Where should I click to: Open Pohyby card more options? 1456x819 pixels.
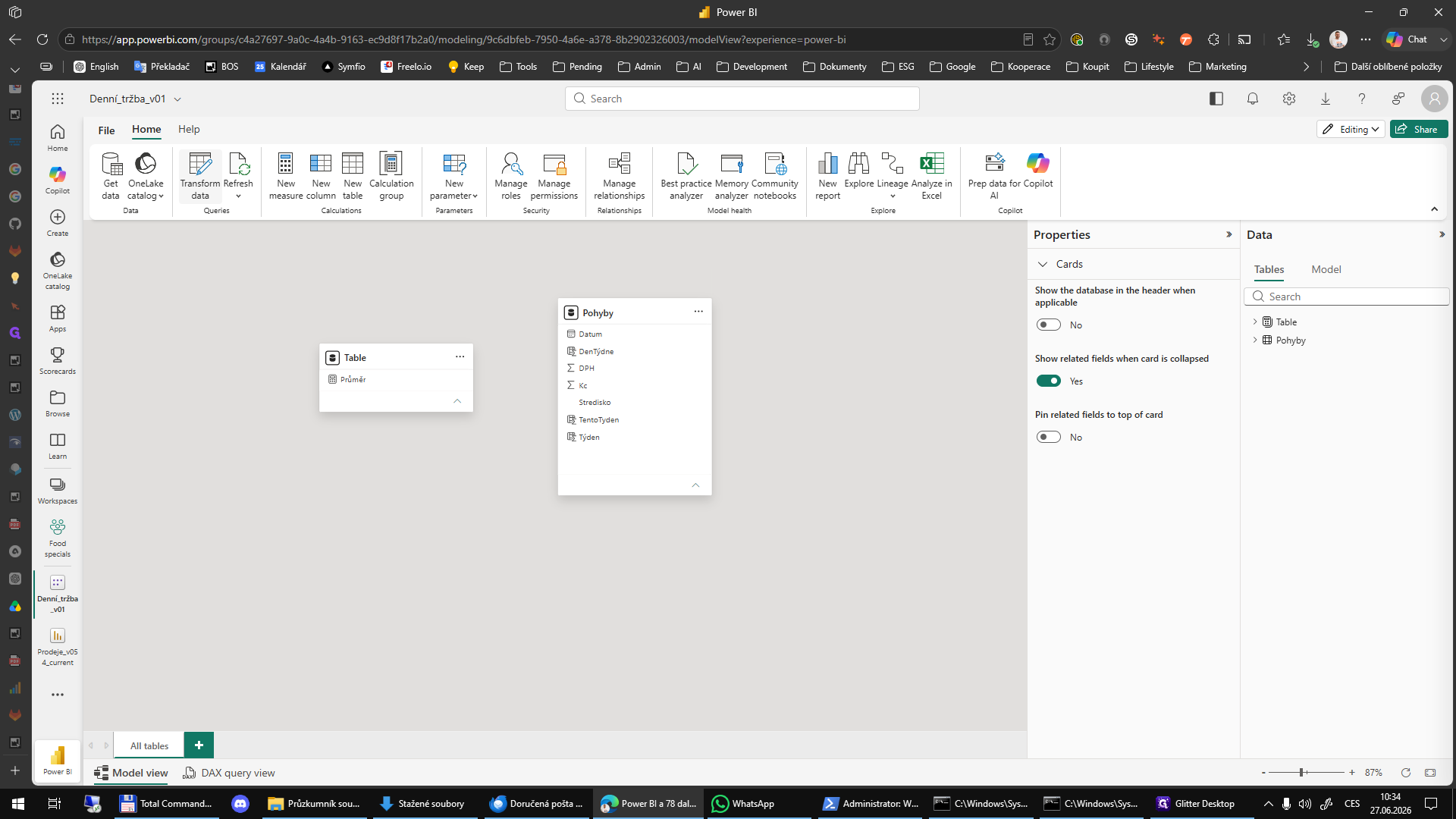tap(698, 312)
